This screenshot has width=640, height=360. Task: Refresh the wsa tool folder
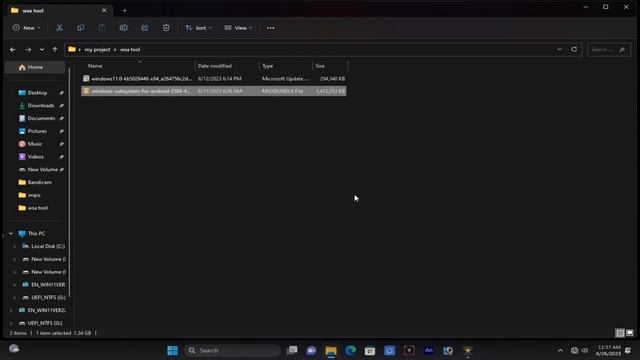[x=574, y=49]
